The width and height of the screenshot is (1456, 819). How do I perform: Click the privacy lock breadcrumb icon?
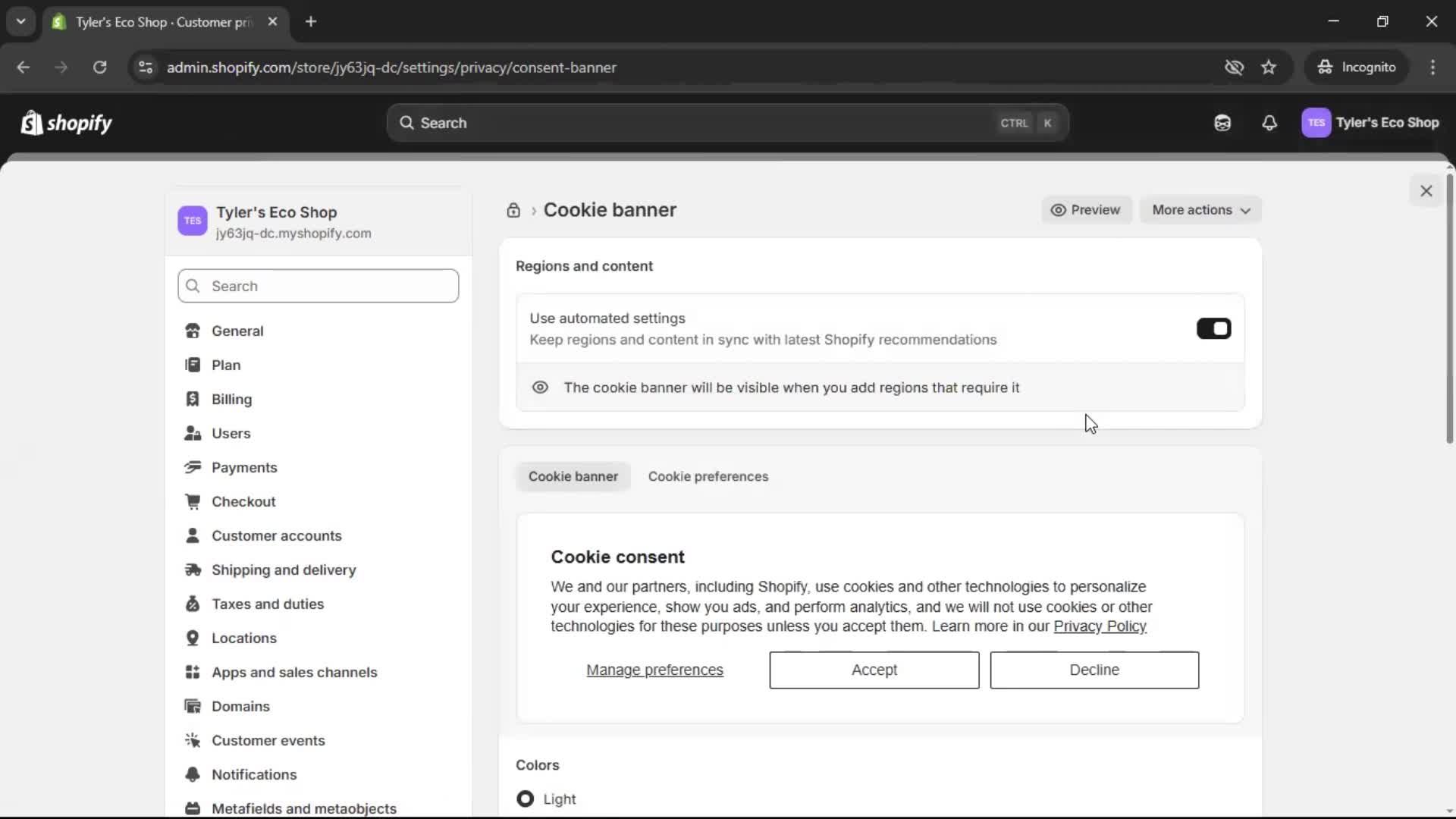[513, 210]
